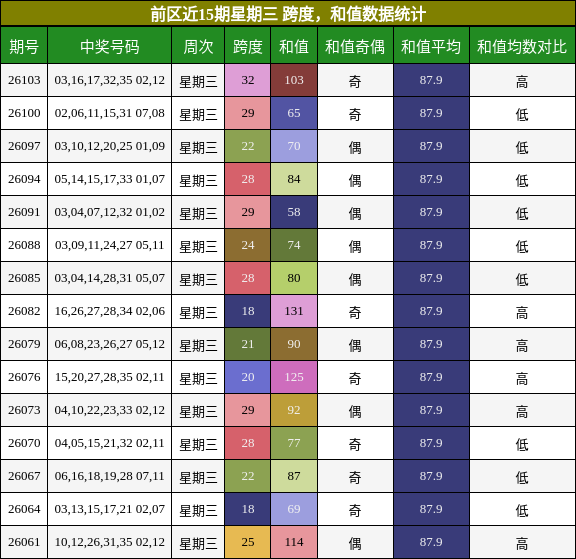
Task: Click the dark red sum cell 103
Action: coord(294,80)
